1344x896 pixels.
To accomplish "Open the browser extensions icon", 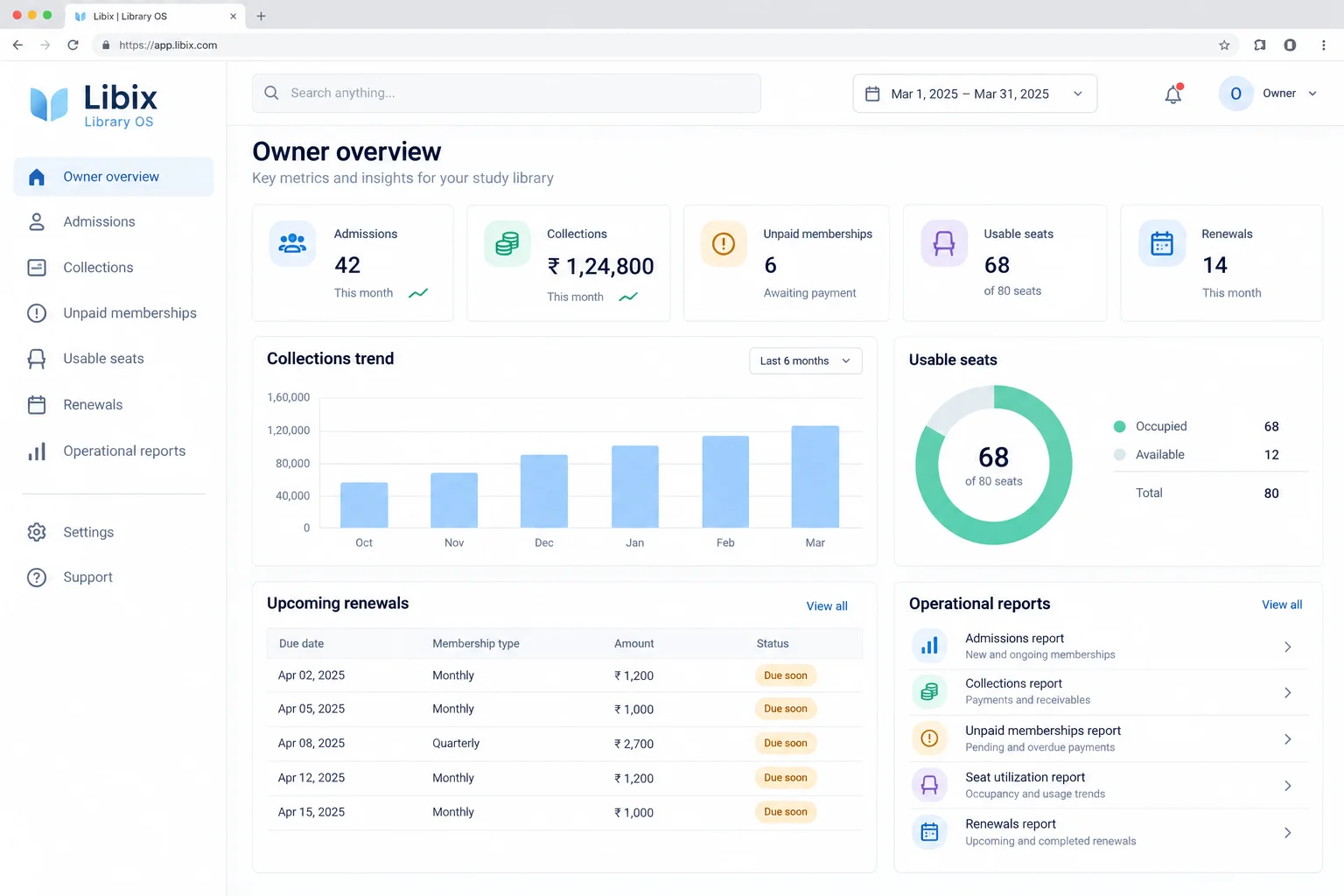I will click(x=1260, y=45).
